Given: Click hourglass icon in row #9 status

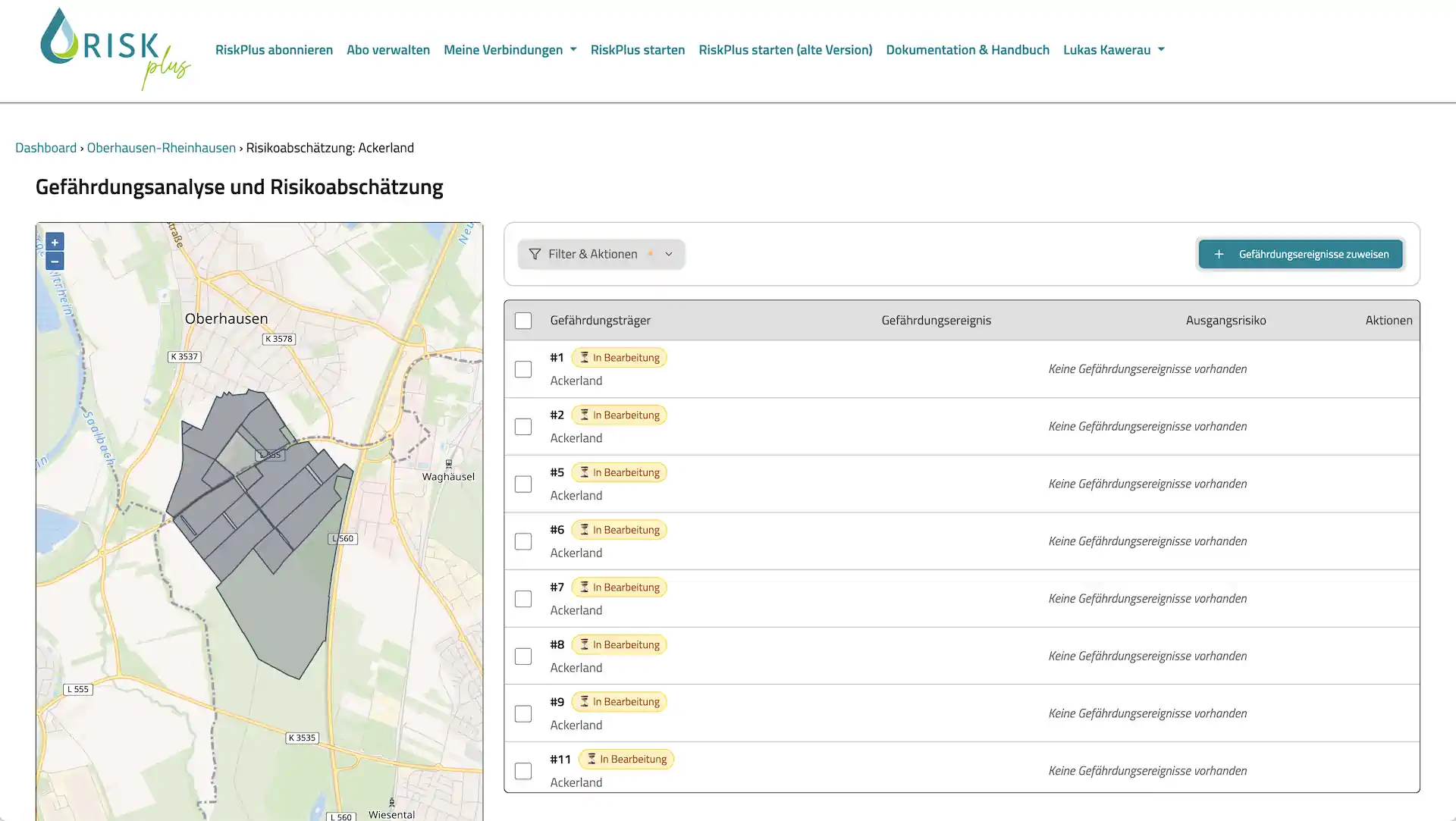Looking at the screenshot, I should 585,701.
